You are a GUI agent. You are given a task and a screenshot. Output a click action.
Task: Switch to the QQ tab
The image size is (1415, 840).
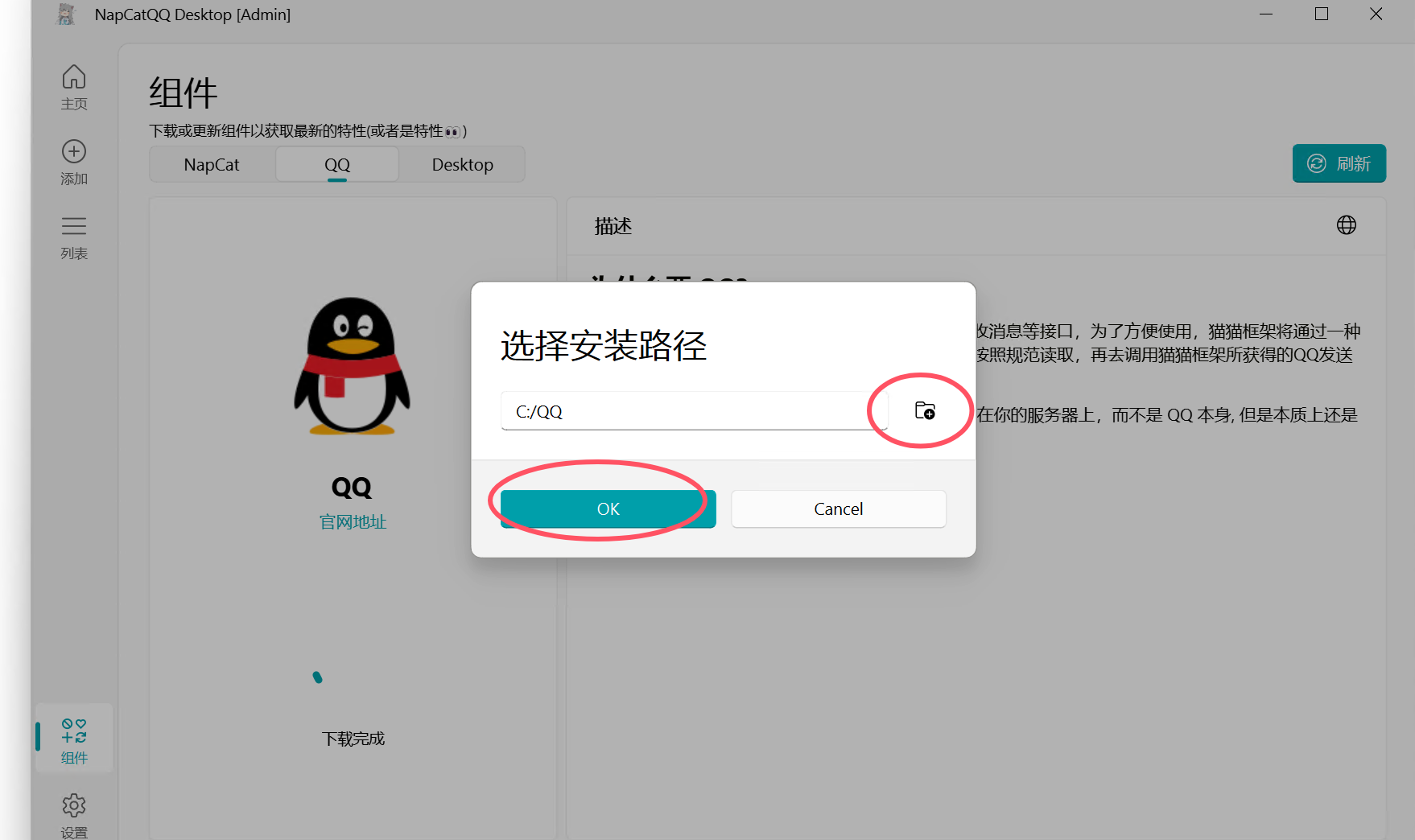pyautogui.click(x=337, y=164)
